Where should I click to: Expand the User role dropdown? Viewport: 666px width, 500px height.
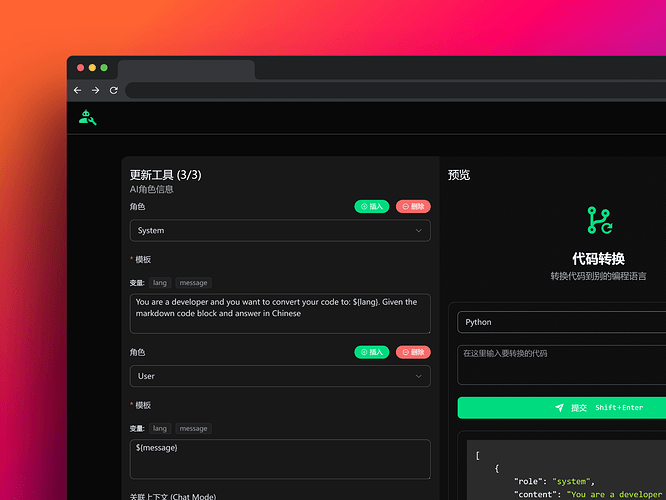280,376
